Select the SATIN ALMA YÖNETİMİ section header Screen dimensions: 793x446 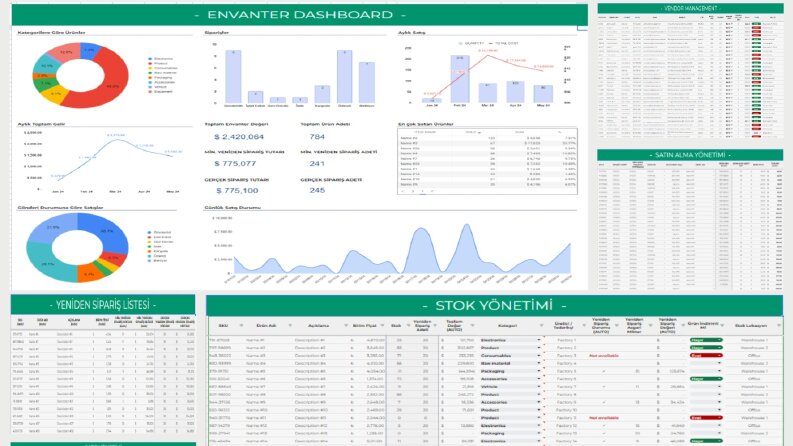pyautogui.click(x=690, y=155)
